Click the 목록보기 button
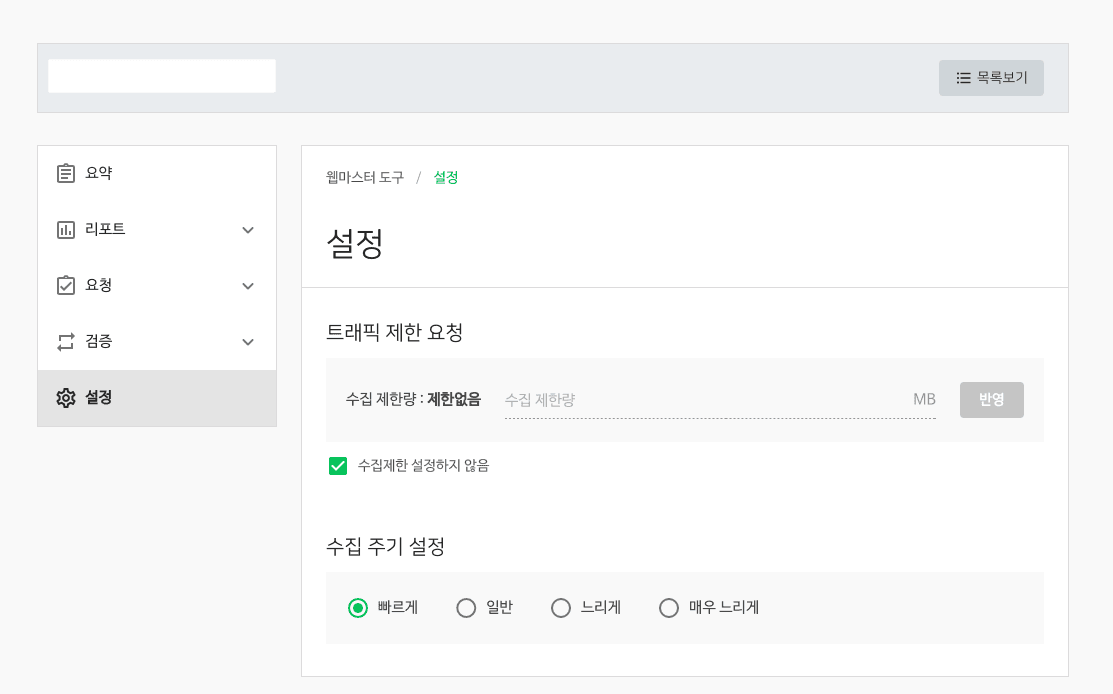The width and height of the screenshot is (1113, 694). click(991, 77)
